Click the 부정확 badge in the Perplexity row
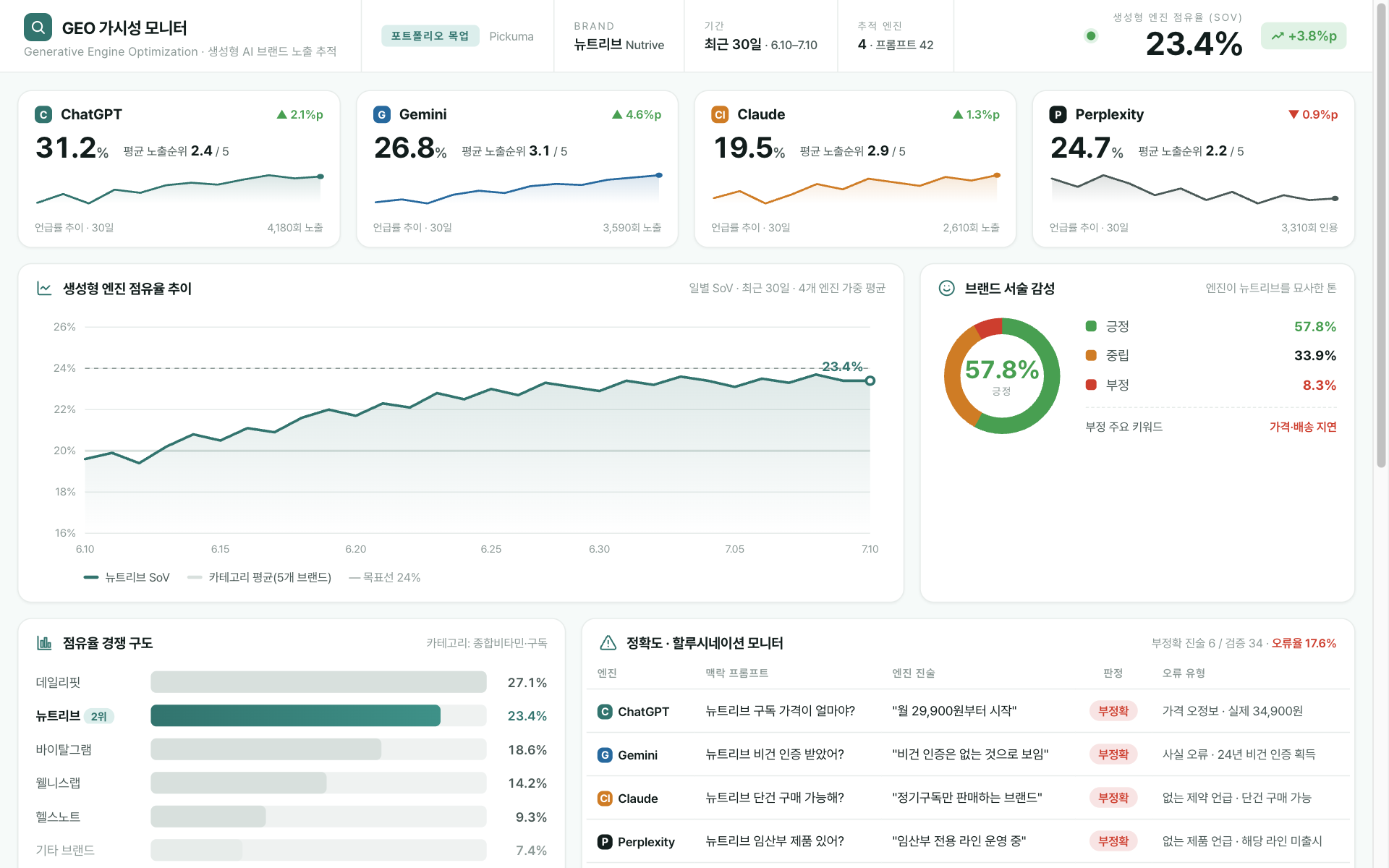 click(1113, 841)
